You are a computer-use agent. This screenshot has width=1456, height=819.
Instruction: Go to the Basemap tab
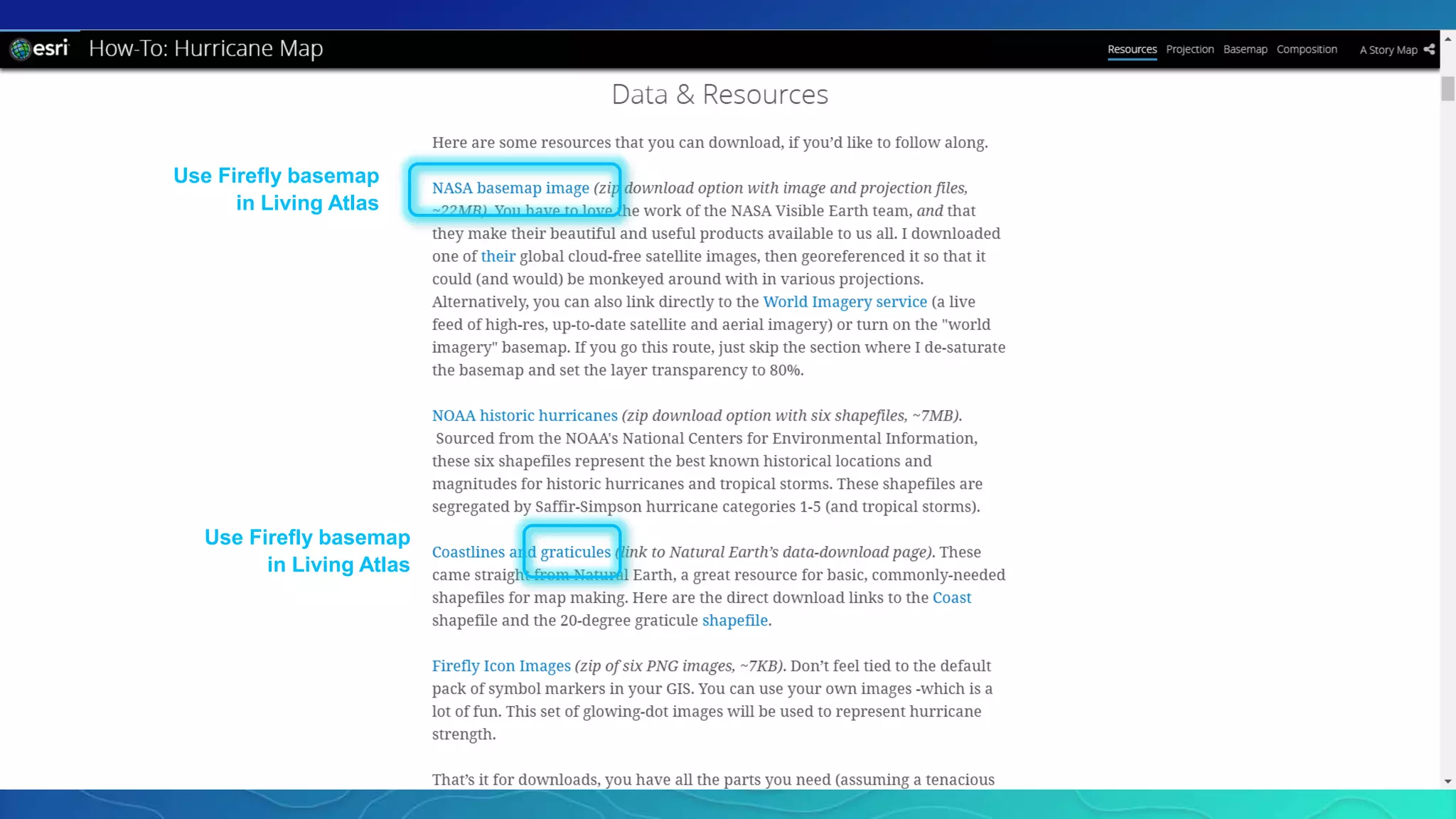tap(1246, 49)
